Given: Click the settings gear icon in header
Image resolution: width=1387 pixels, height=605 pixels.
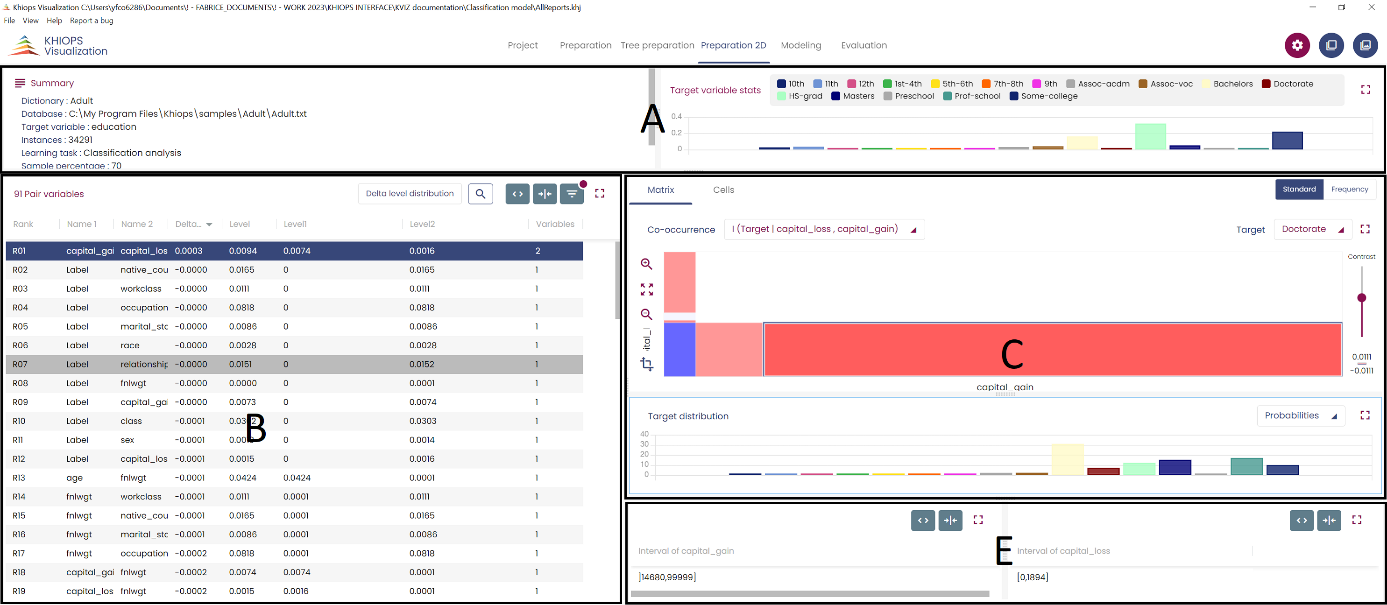Looking at the screenshot, I should 1297,45.
